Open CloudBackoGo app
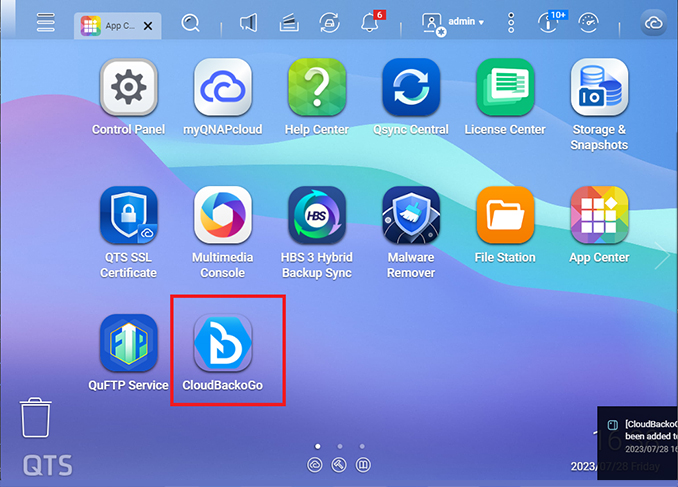 pyautogui.click(x=223, y=343)
